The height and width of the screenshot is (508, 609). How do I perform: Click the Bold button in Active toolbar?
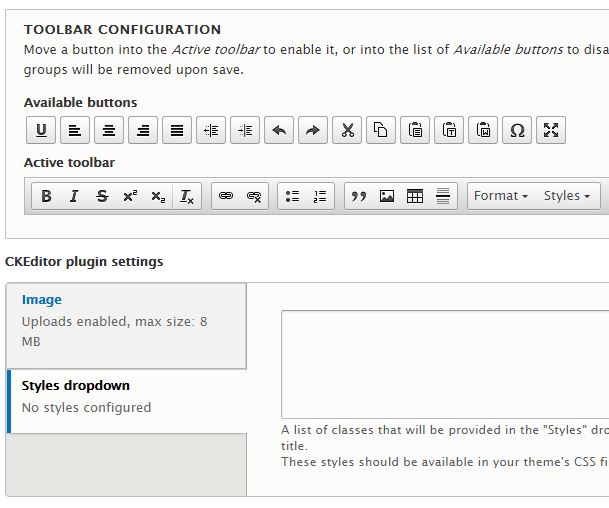tap(46, 196)
